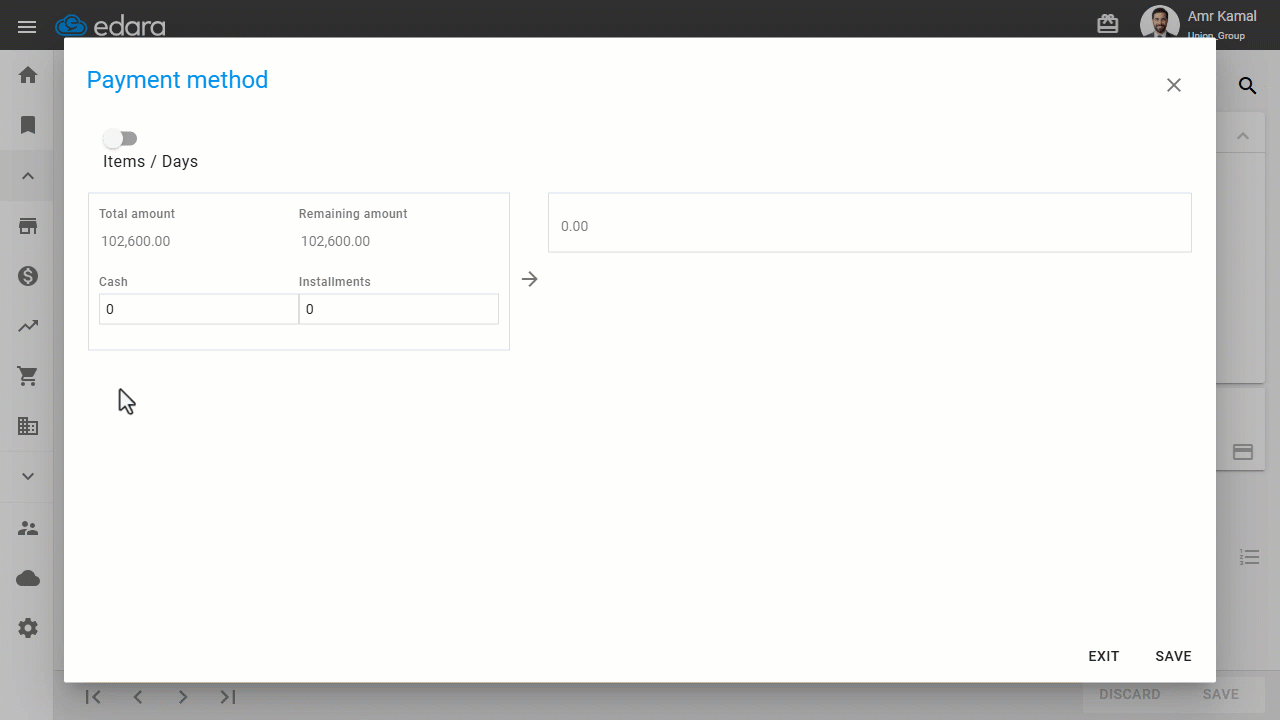
Task: Open the shopping cart icon in sidebar
Action: (x=28, y=376)
